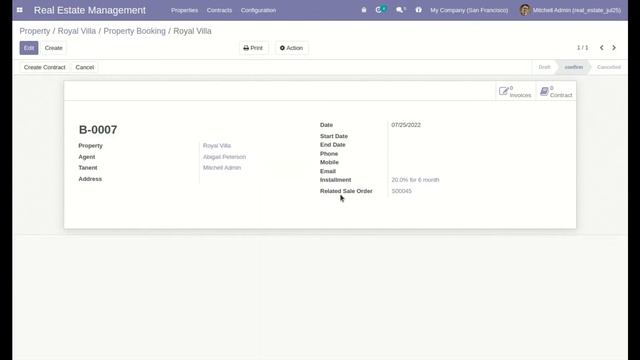
Task: Open My Company (San Francisco) switcher
Action: pyautogui.click(x=469, y=10)
